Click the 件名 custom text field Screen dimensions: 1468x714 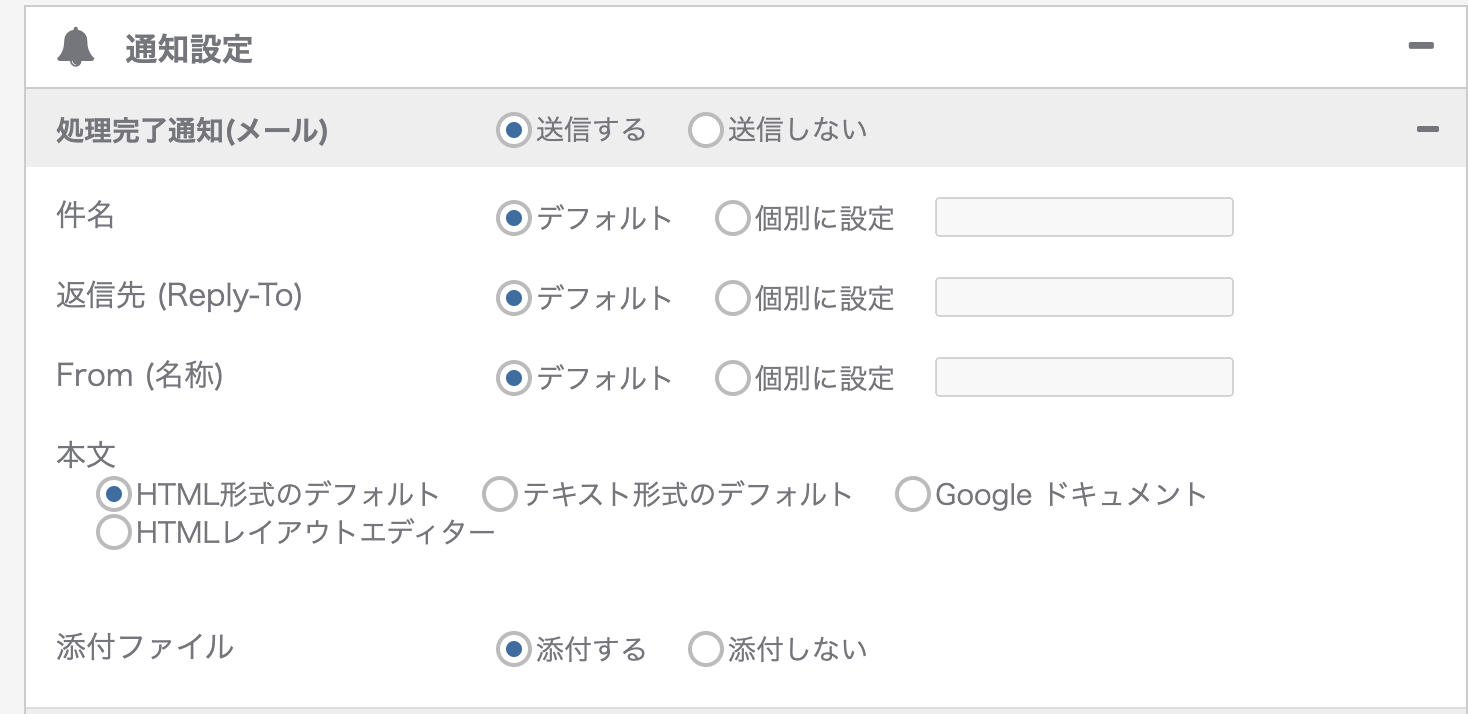tap(1084, 217)
